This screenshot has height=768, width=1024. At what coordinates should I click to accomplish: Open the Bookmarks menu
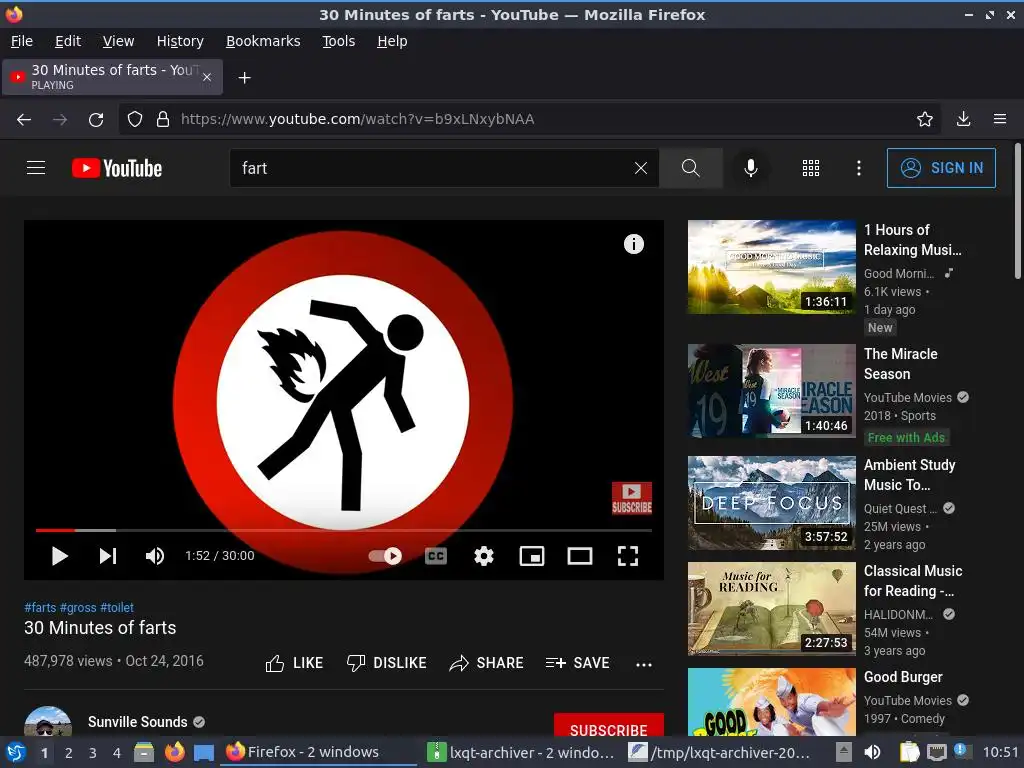[263, 41]
